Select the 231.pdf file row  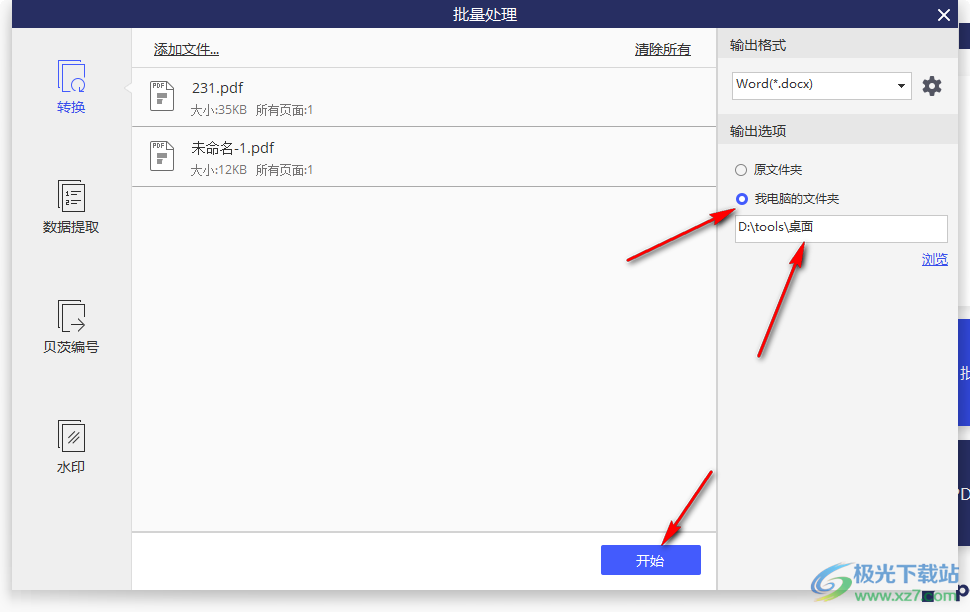point(424,97)
